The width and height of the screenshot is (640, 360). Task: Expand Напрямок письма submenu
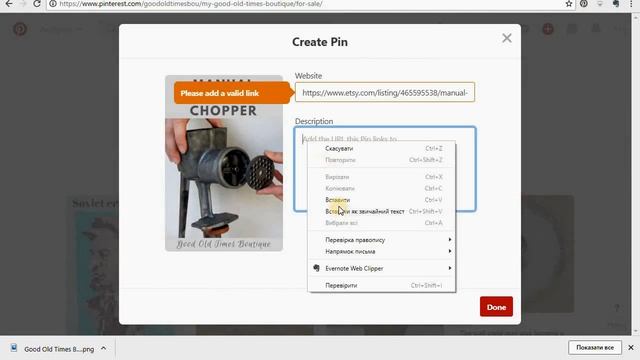click(x=382, y=251)
